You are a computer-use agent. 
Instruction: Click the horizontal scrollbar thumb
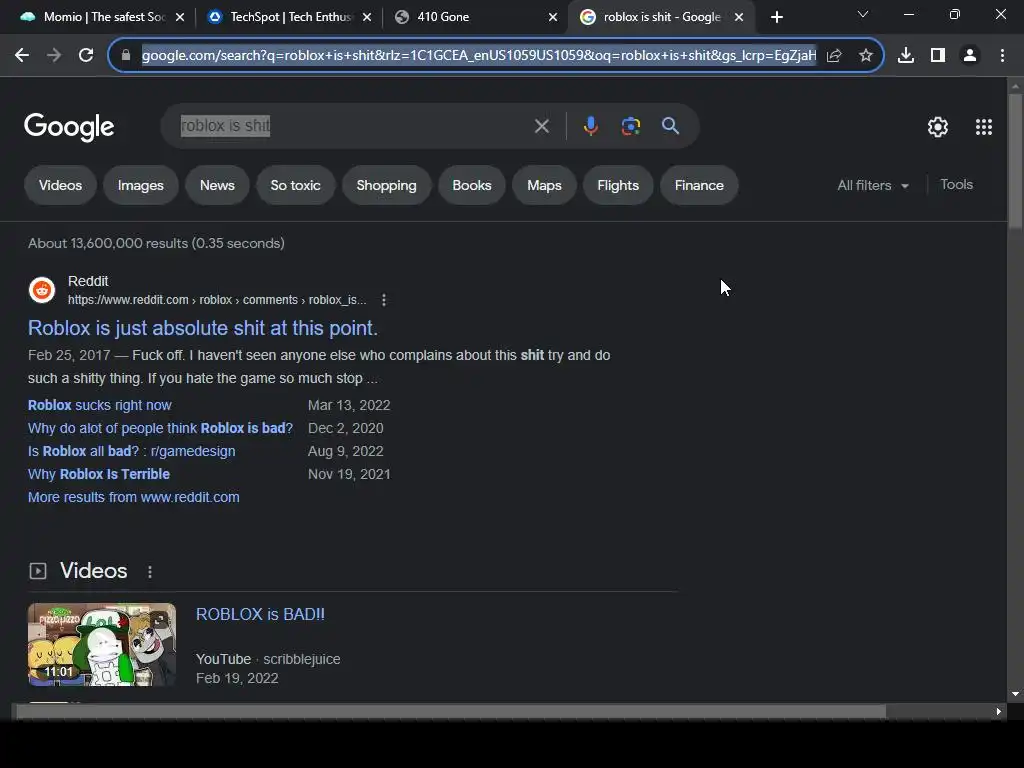pos(451,712)
